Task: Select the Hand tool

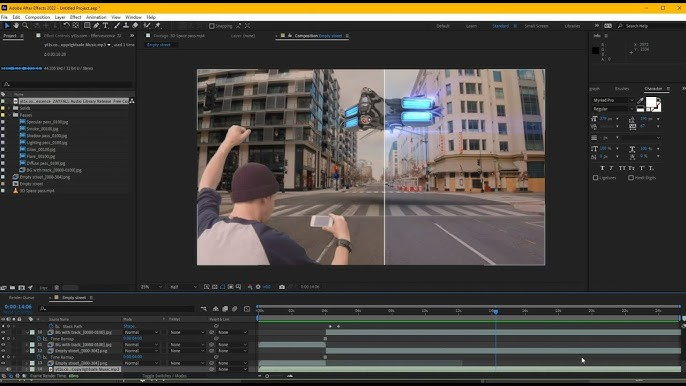Action: click(16, 26)
